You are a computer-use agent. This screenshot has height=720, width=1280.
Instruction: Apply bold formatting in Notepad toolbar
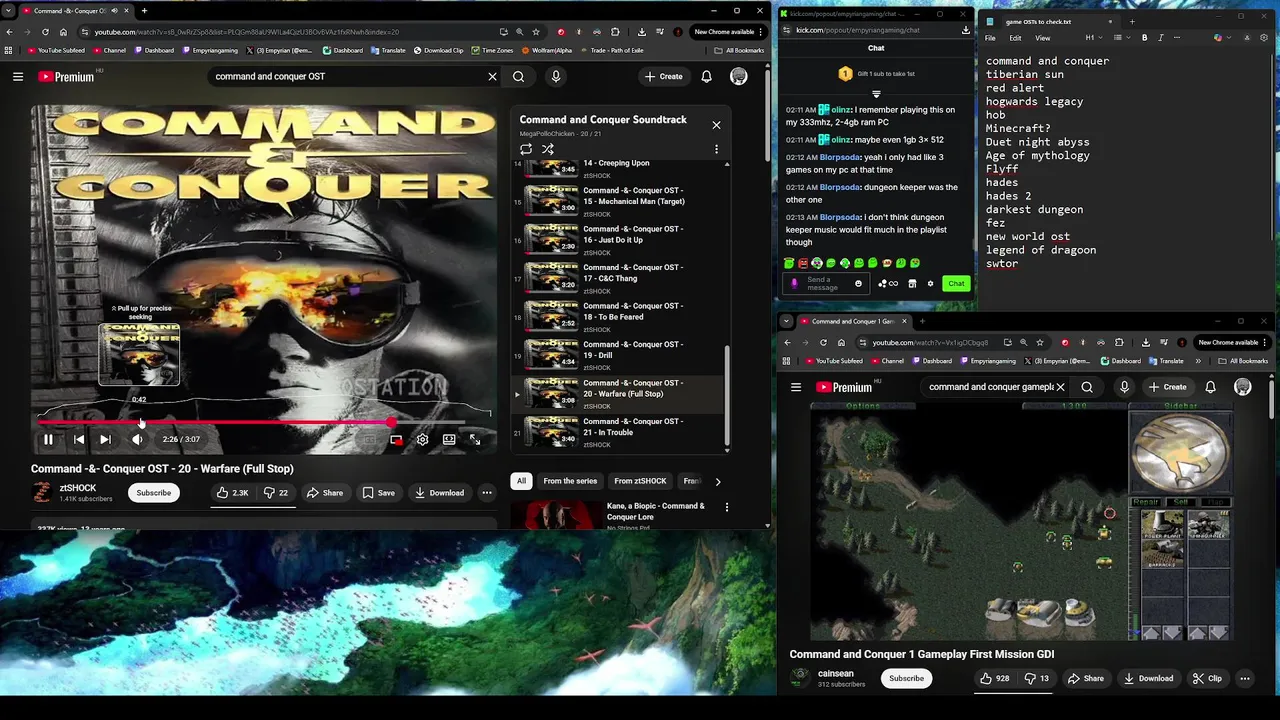point(1145,38)
